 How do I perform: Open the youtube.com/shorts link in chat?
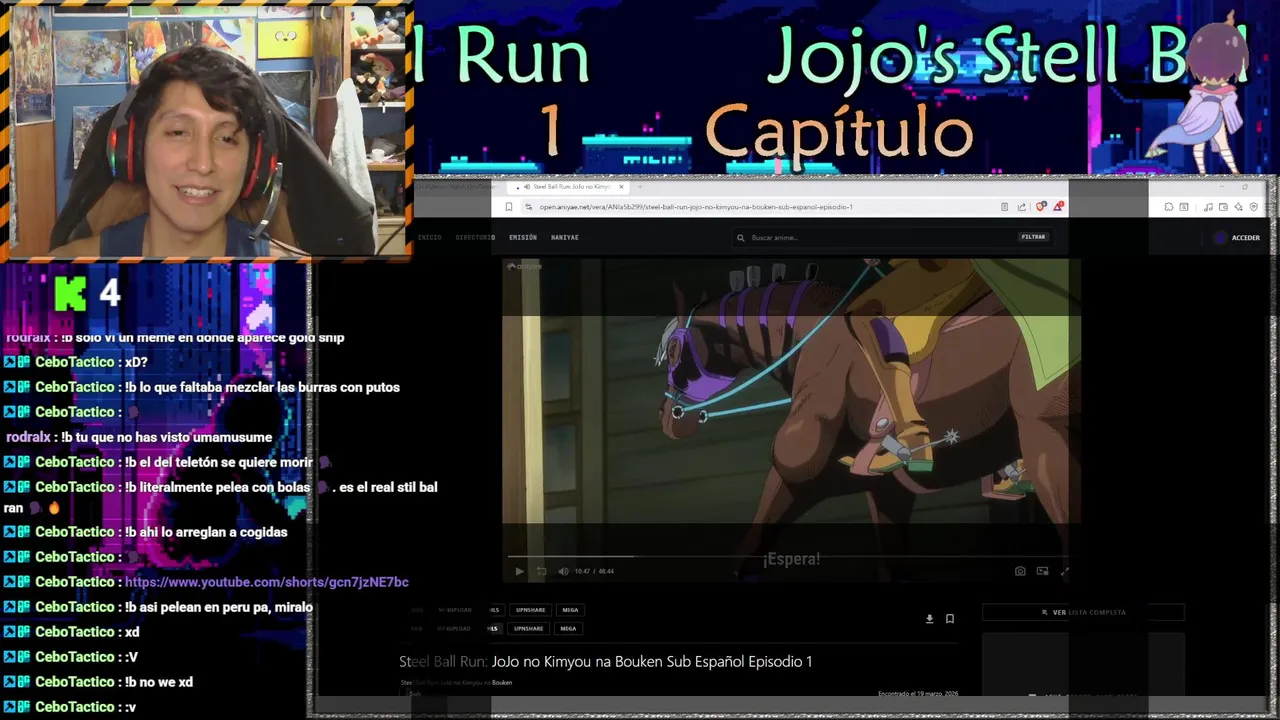pyautogui.click(x=267, y=582)
